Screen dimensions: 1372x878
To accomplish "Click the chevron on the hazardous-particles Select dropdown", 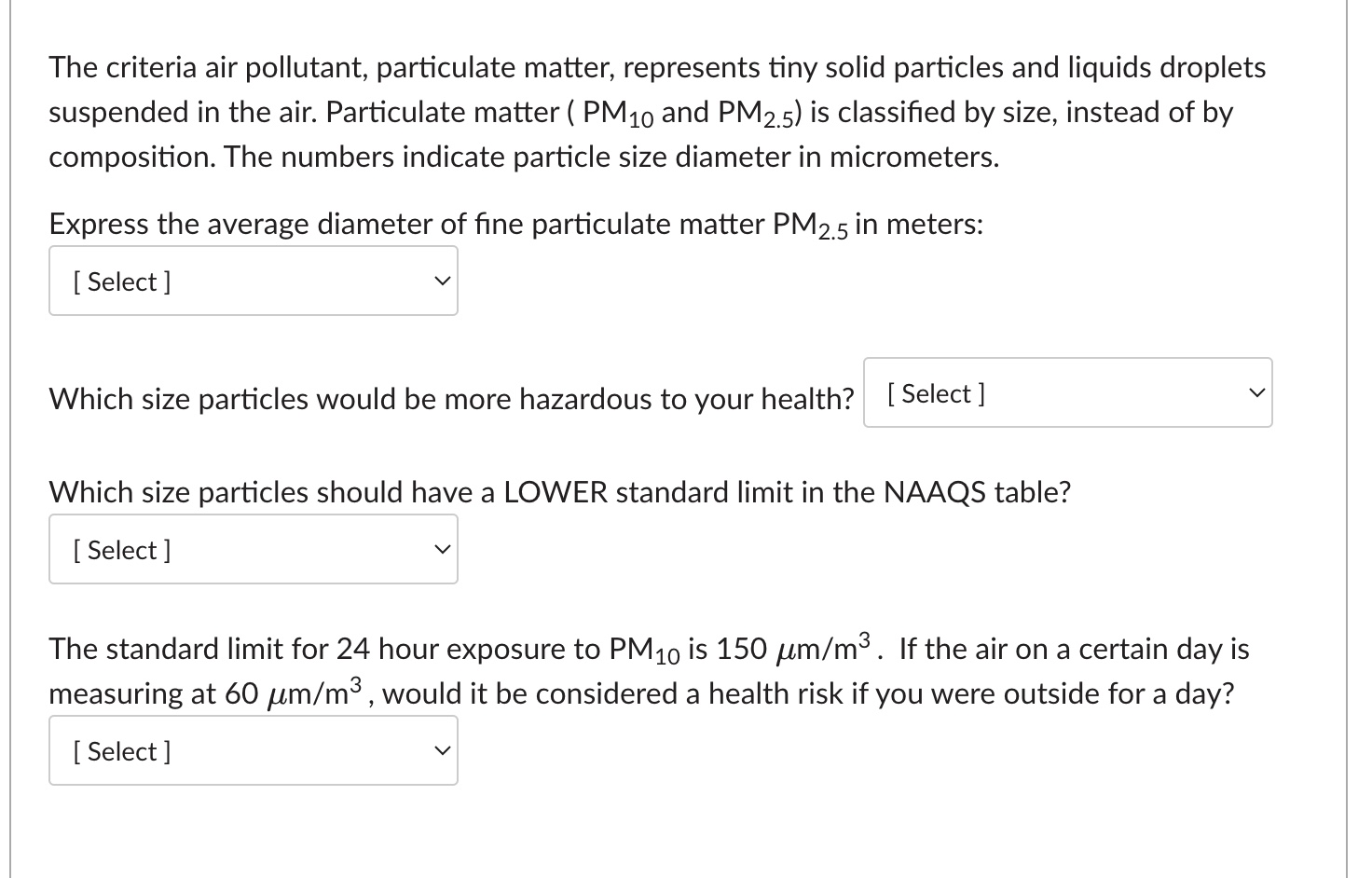I will pyautogui.click(x=1257, y=392).
